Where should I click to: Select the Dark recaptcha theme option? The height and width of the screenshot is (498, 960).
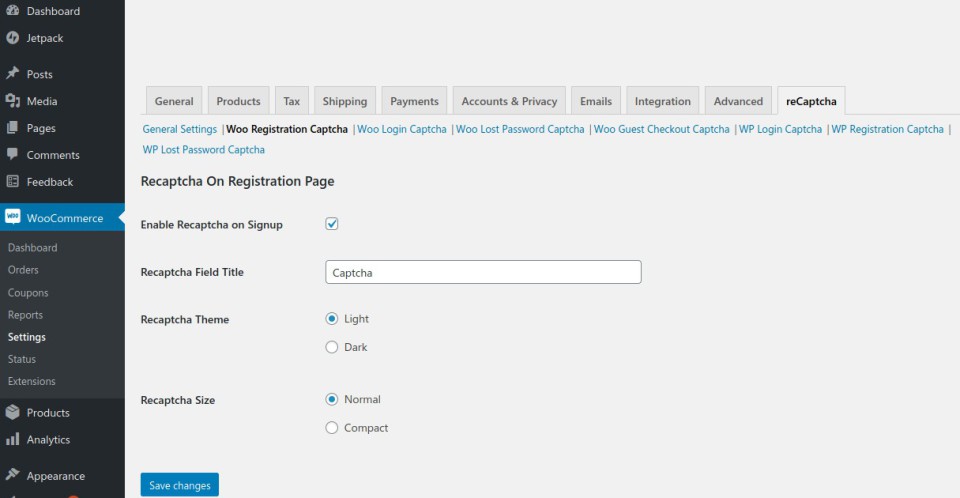pyautogui.click(x=332, y=347)
